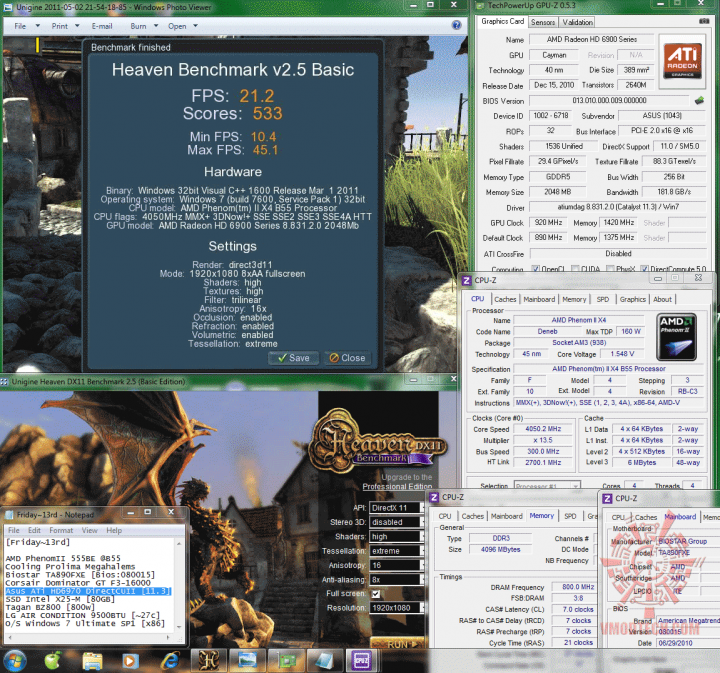Open the Stereo 3D dropdown set to disabled
The width and height of the screenshot is (720, 673).
tap(397, 522)
